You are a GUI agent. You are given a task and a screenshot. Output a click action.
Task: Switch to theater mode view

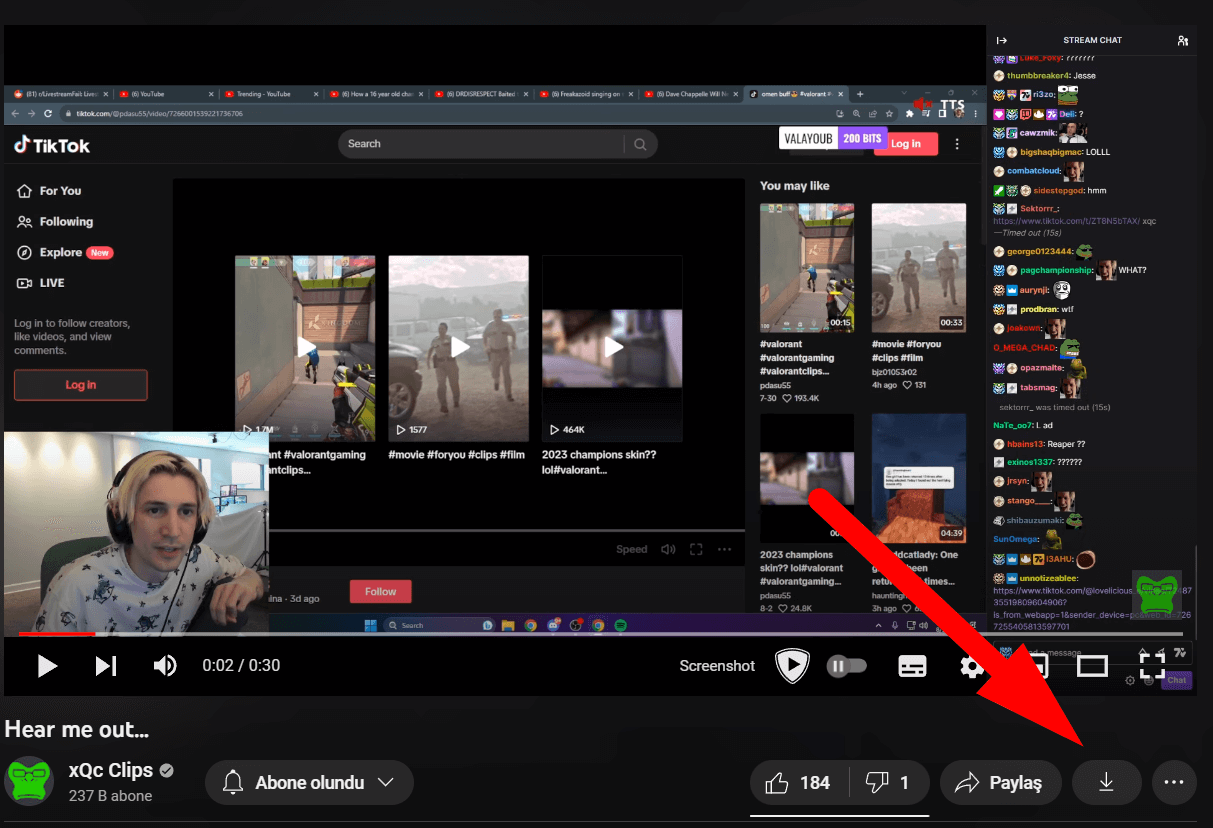tap(1092, 666)
